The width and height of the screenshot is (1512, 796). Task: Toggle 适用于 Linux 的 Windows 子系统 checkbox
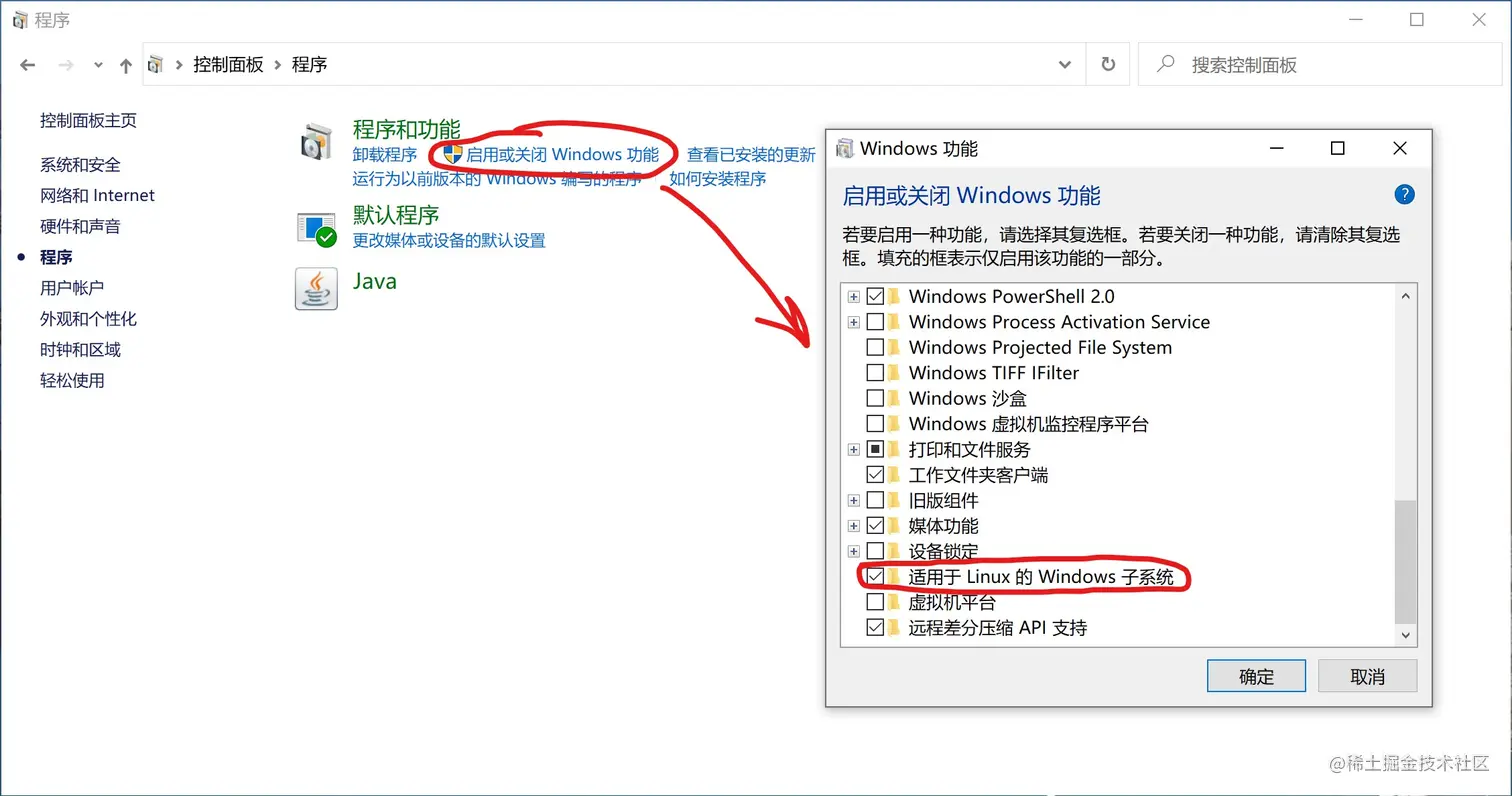(875, 576)
